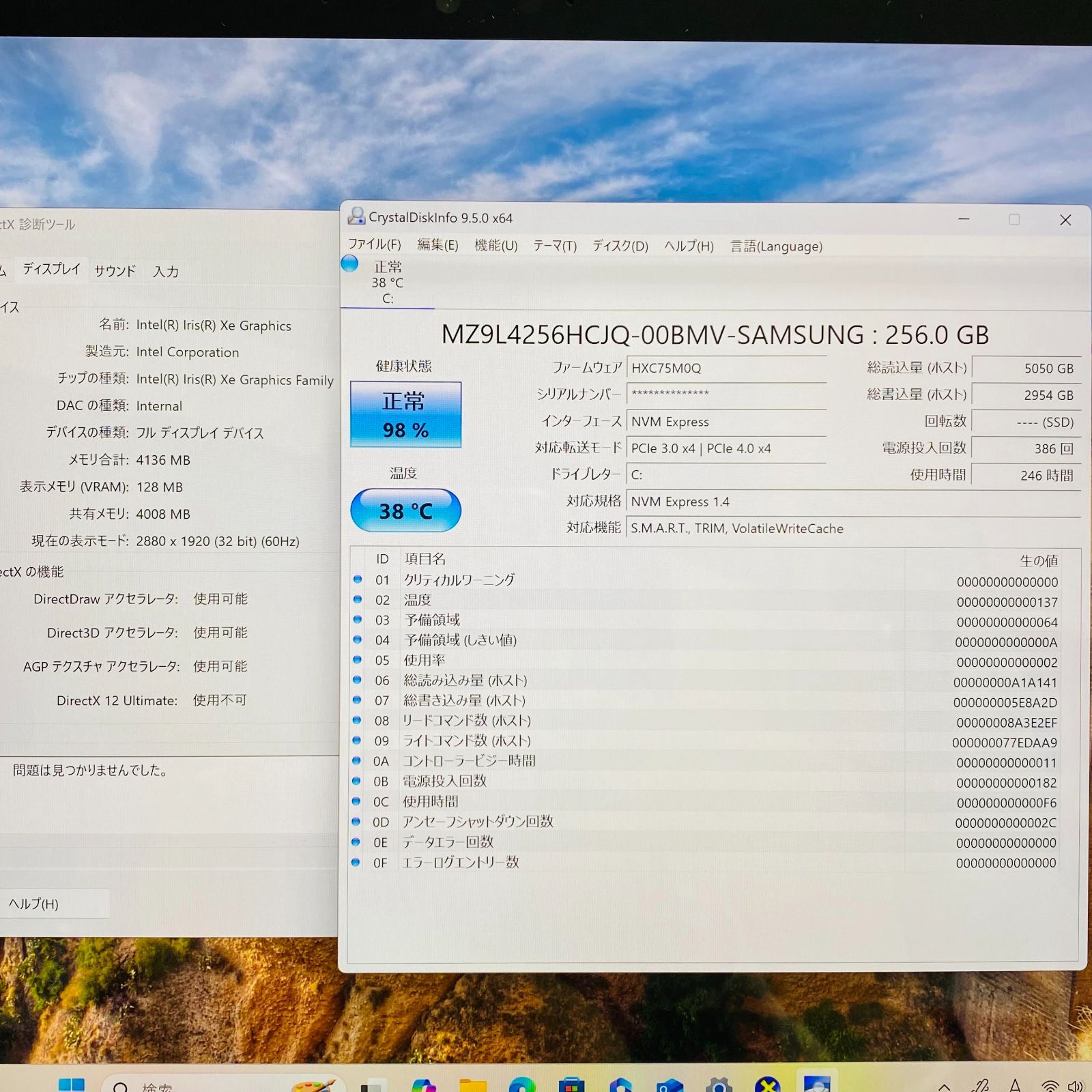Click the 生の値 column header
This screenshot has height=1092, width=1092.
click(x=1039, y=561)
